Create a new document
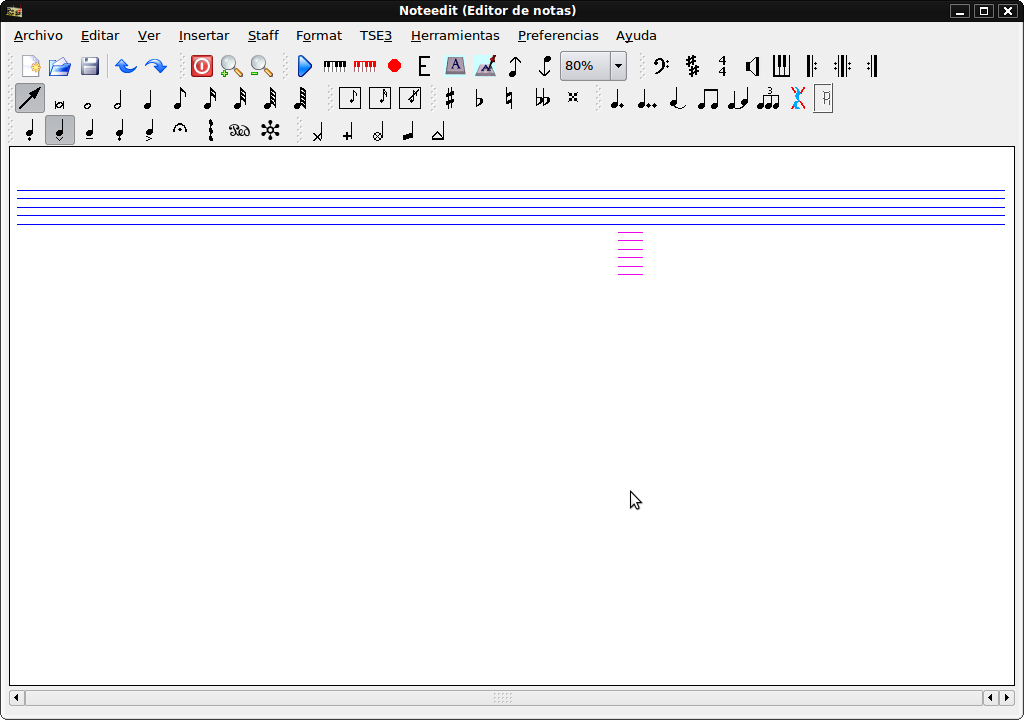The height and width of the screenshot is (720, 1024). point(31,66)
